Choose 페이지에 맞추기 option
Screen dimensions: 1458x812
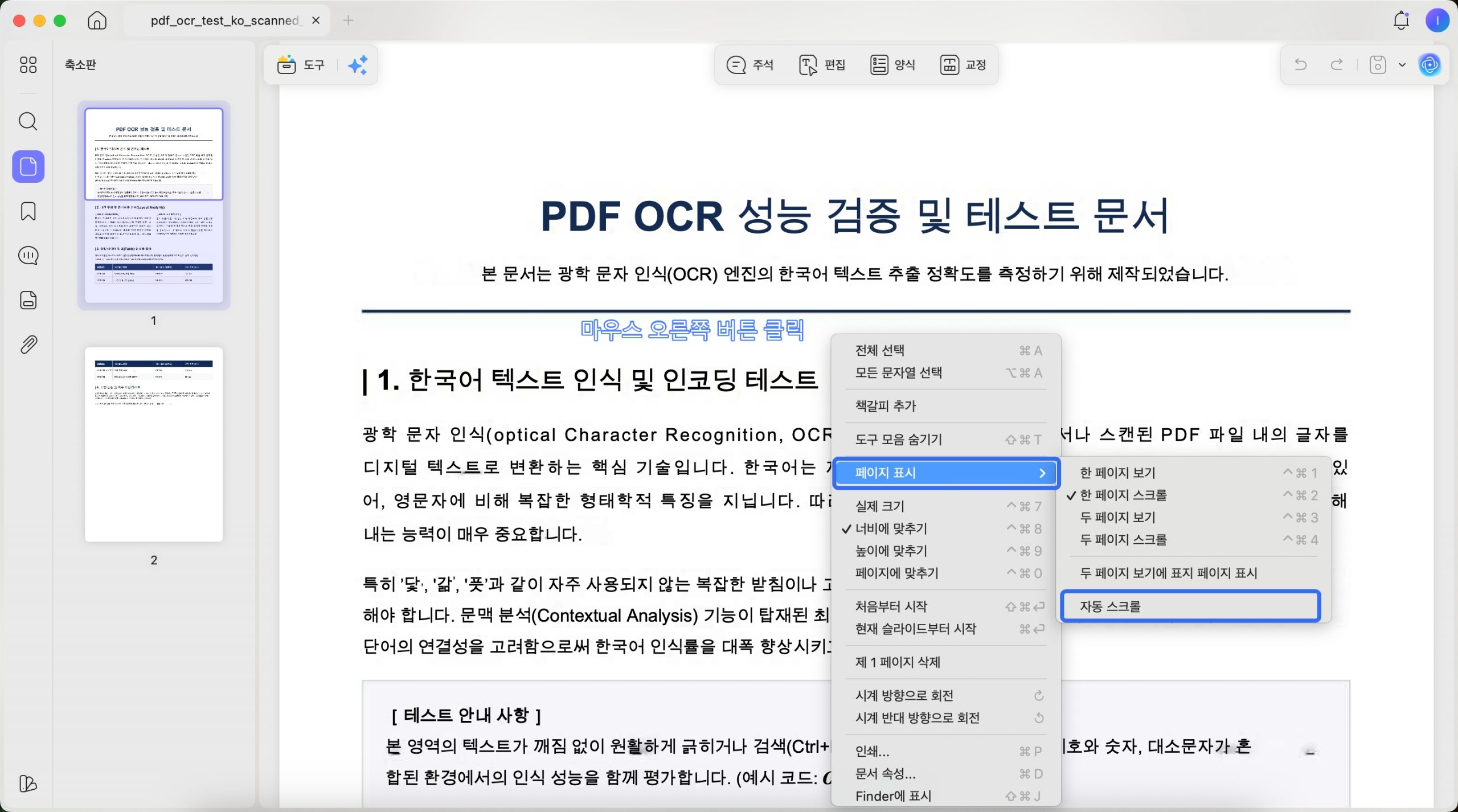(946, 573)
